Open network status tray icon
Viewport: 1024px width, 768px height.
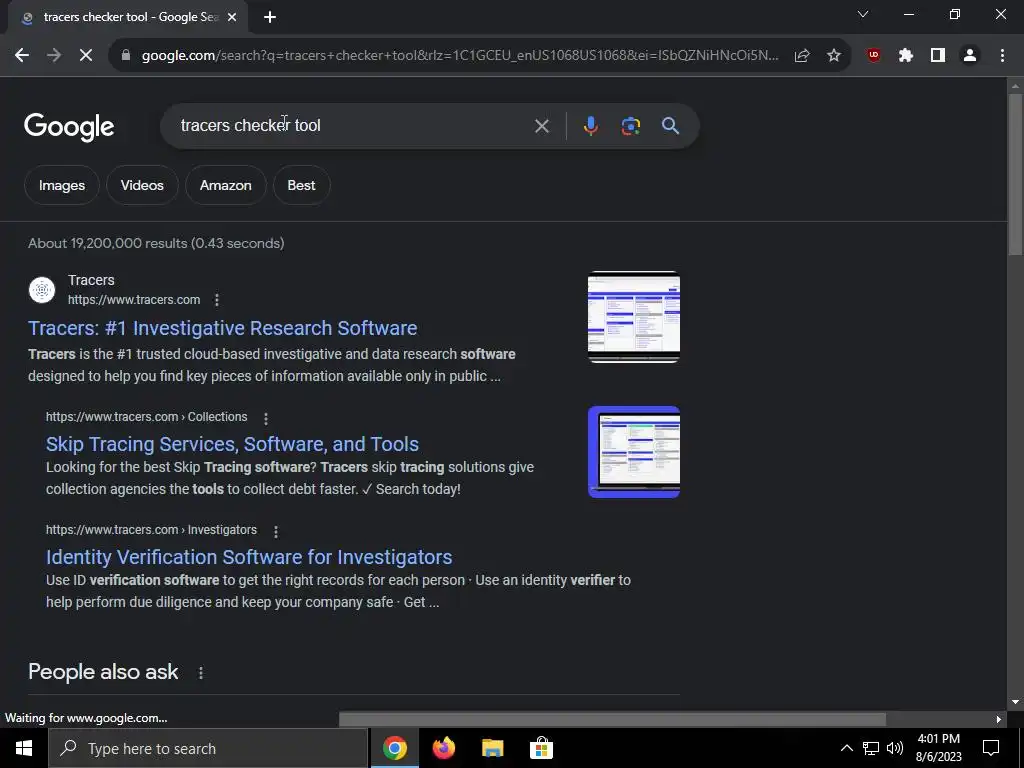[x=871, y=748]
